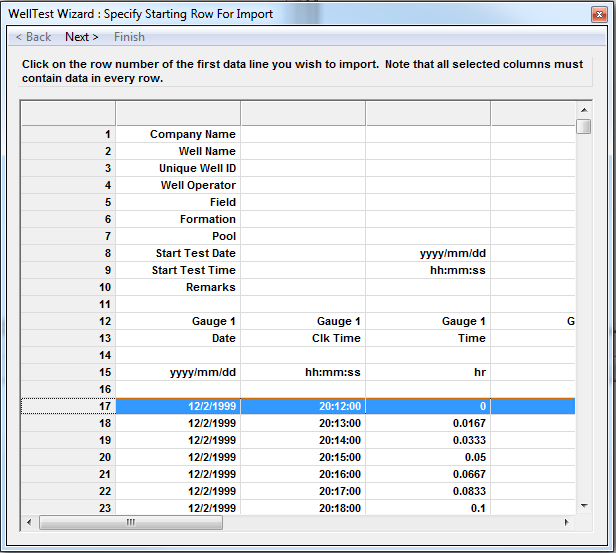616x553 pixels.
Task: Click the horizontal scrollbar right arrow
Action: pos(566,522)
